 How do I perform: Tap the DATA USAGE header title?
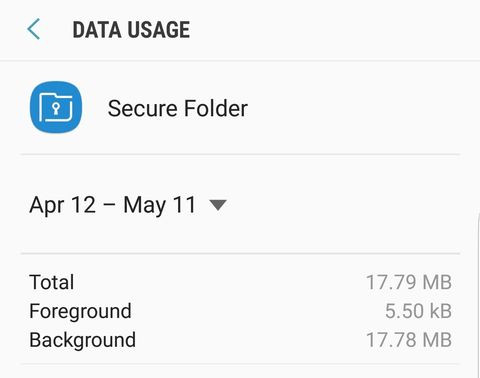131,30
